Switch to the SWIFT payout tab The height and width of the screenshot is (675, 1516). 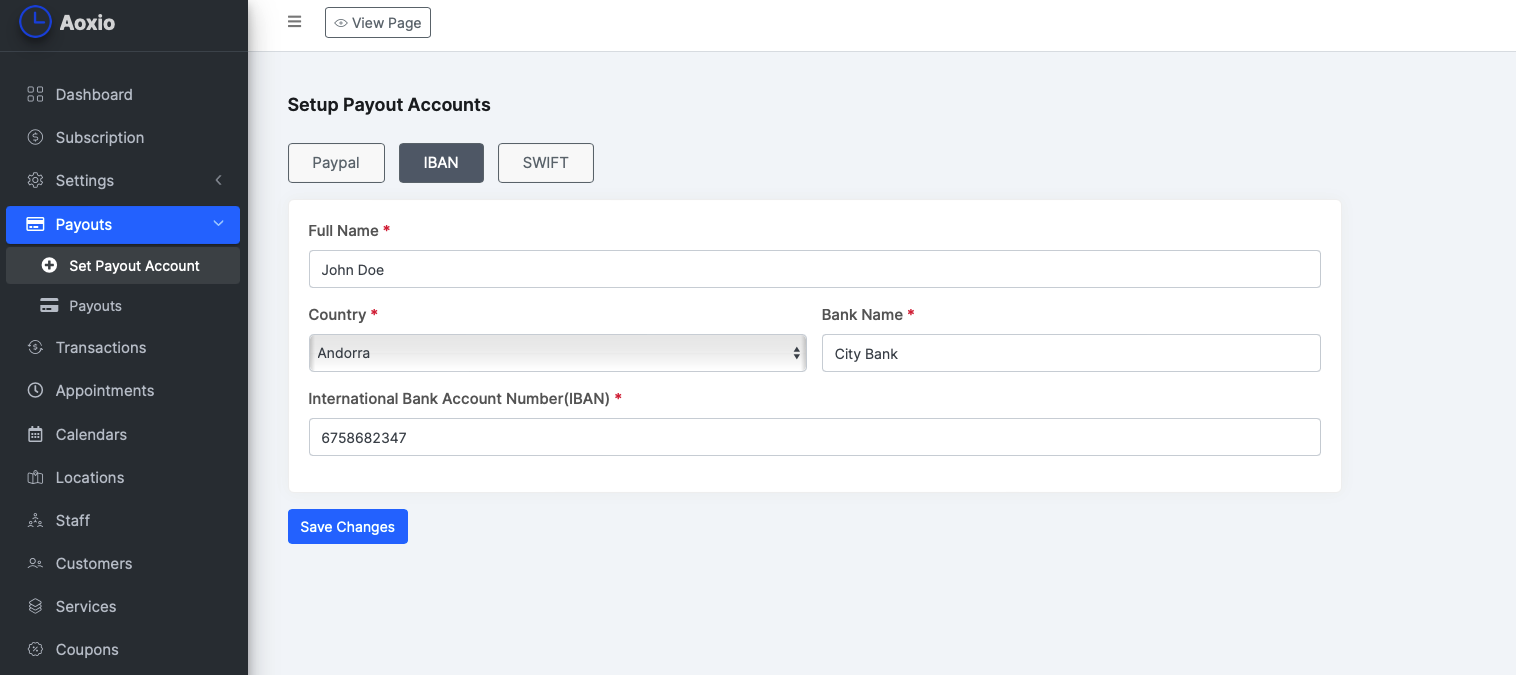[x=545, y=163]
